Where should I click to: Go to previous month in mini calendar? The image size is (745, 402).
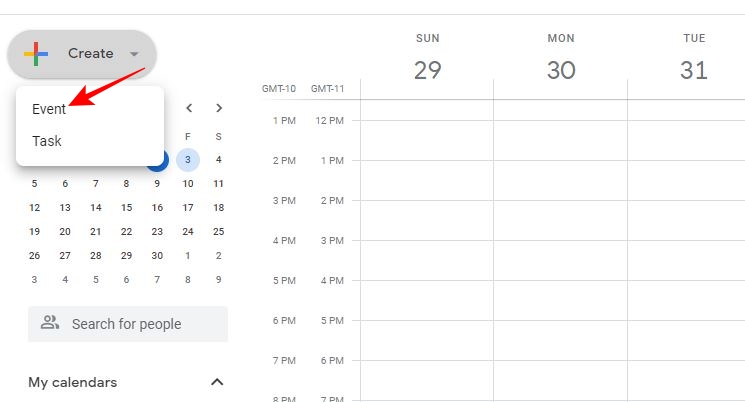tap(188, 108)
